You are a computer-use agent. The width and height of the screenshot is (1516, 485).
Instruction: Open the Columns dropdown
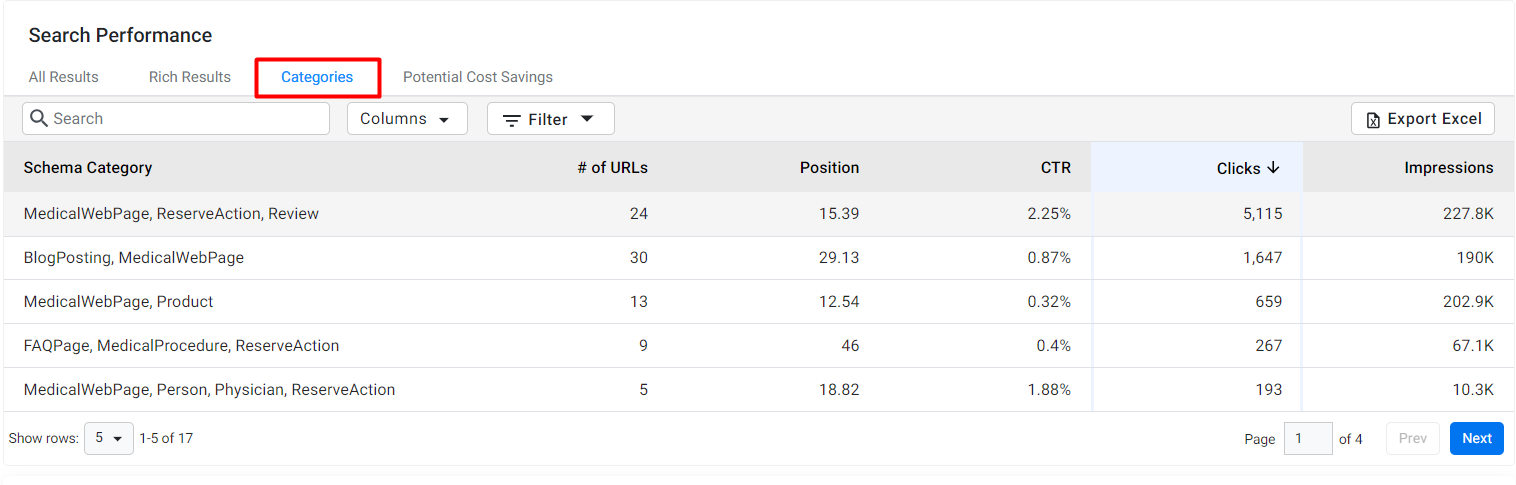coord(407,118)
